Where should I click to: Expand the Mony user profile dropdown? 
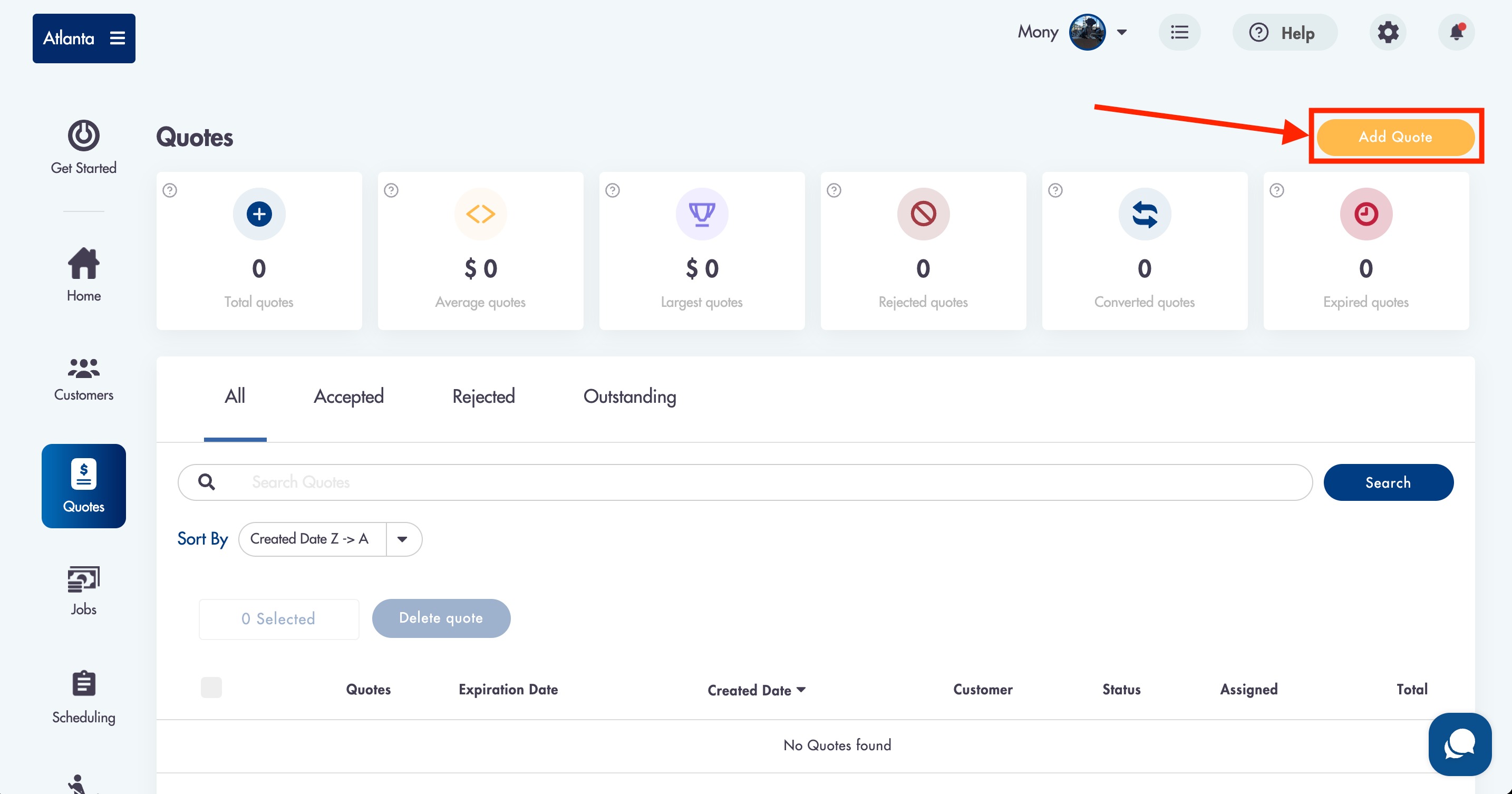click(x=1122, y=32)
